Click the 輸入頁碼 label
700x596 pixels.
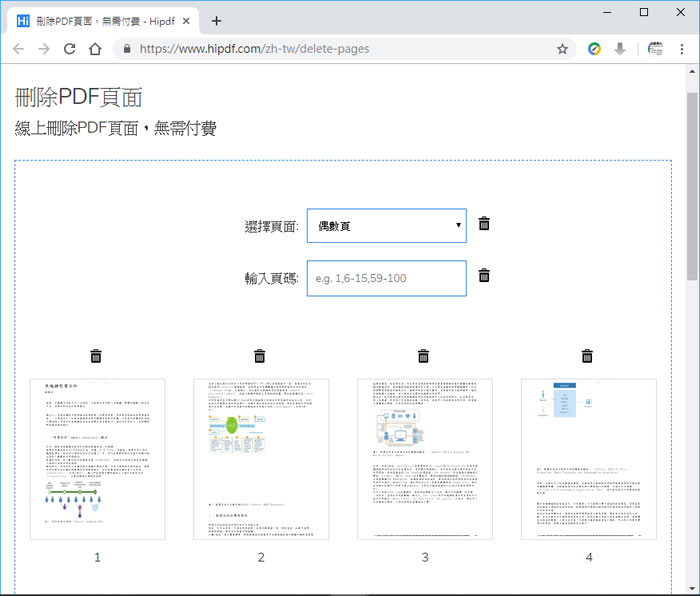[271, 279]
